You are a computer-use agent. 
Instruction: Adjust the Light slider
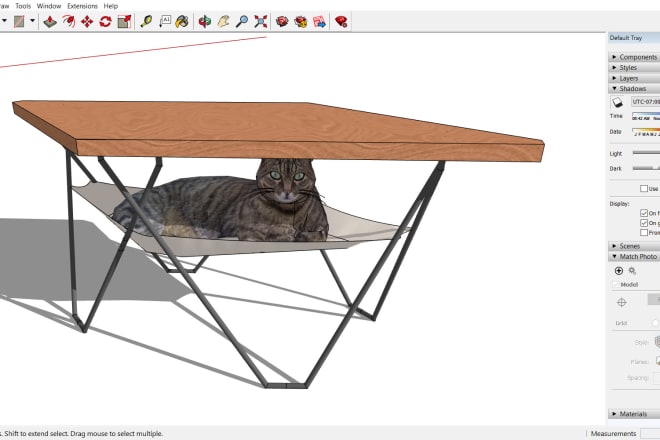(646, 153)
